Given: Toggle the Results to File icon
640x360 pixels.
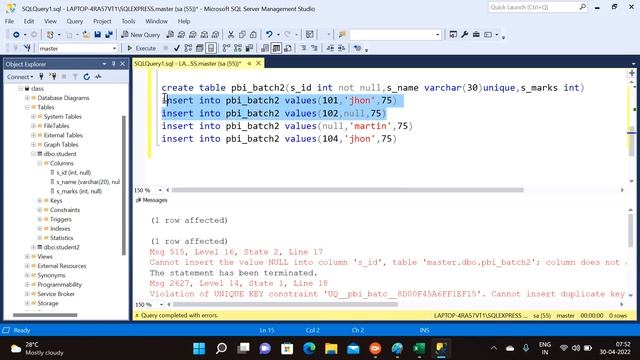Looking at the screenshot, I should click(x=288, y=48).
